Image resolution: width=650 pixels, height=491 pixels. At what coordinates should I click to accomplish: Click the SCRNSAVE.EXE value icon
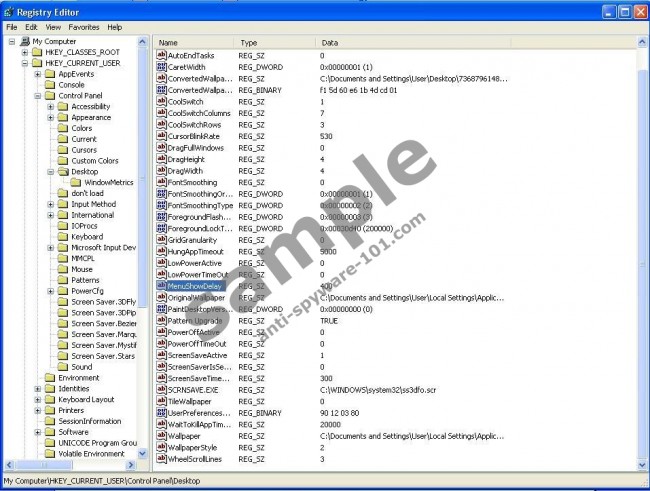(160, 390)
